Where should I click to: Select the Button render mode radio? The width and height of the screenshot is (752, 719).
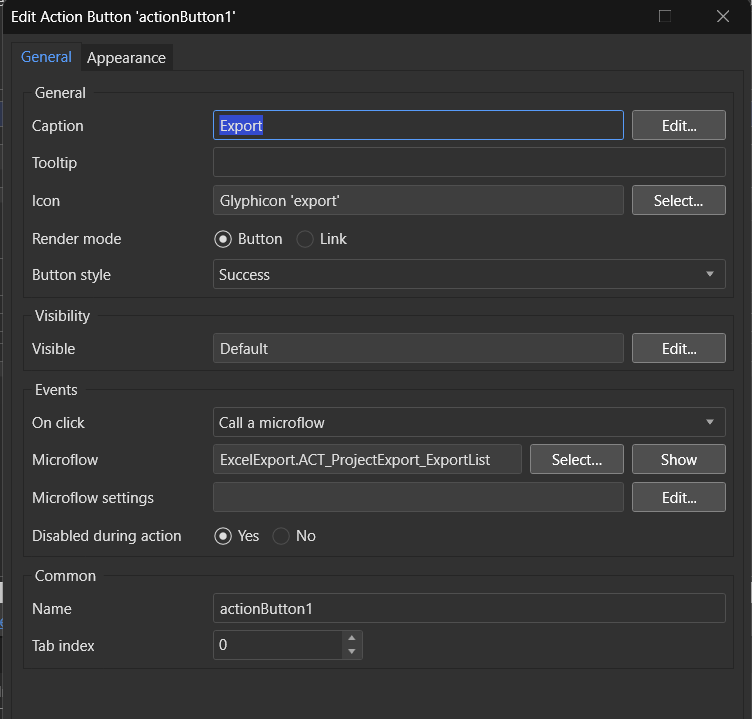tap(223, 239)
